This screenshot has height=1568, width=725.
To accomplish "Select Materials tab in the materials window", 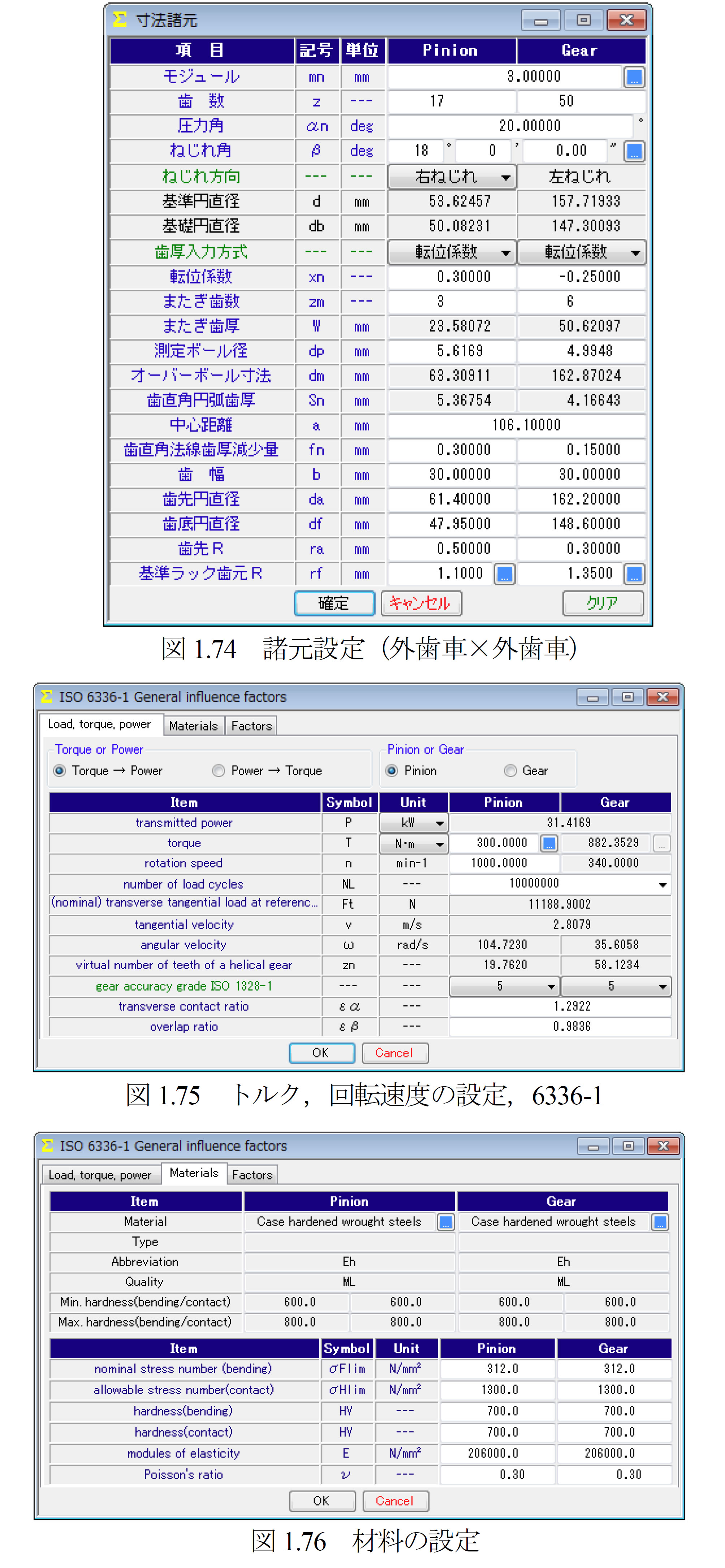I will coord(194,1173).
